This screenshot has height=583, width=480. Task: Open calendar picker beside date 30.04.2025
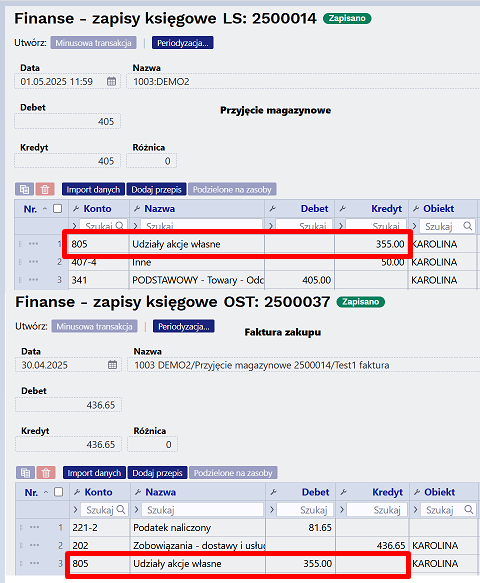112,365
